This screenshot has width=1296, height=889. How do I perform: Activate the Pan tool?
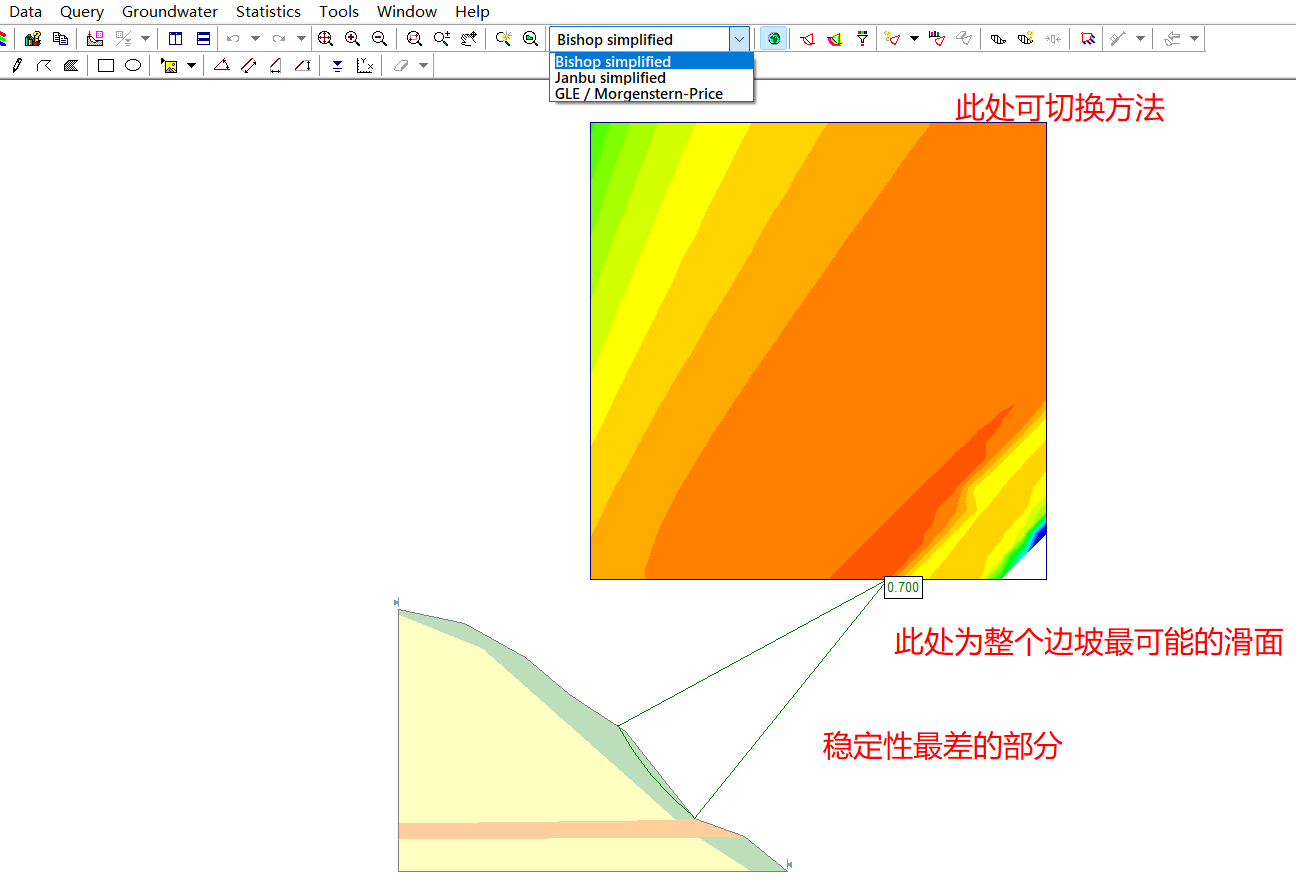coord(468,38)
